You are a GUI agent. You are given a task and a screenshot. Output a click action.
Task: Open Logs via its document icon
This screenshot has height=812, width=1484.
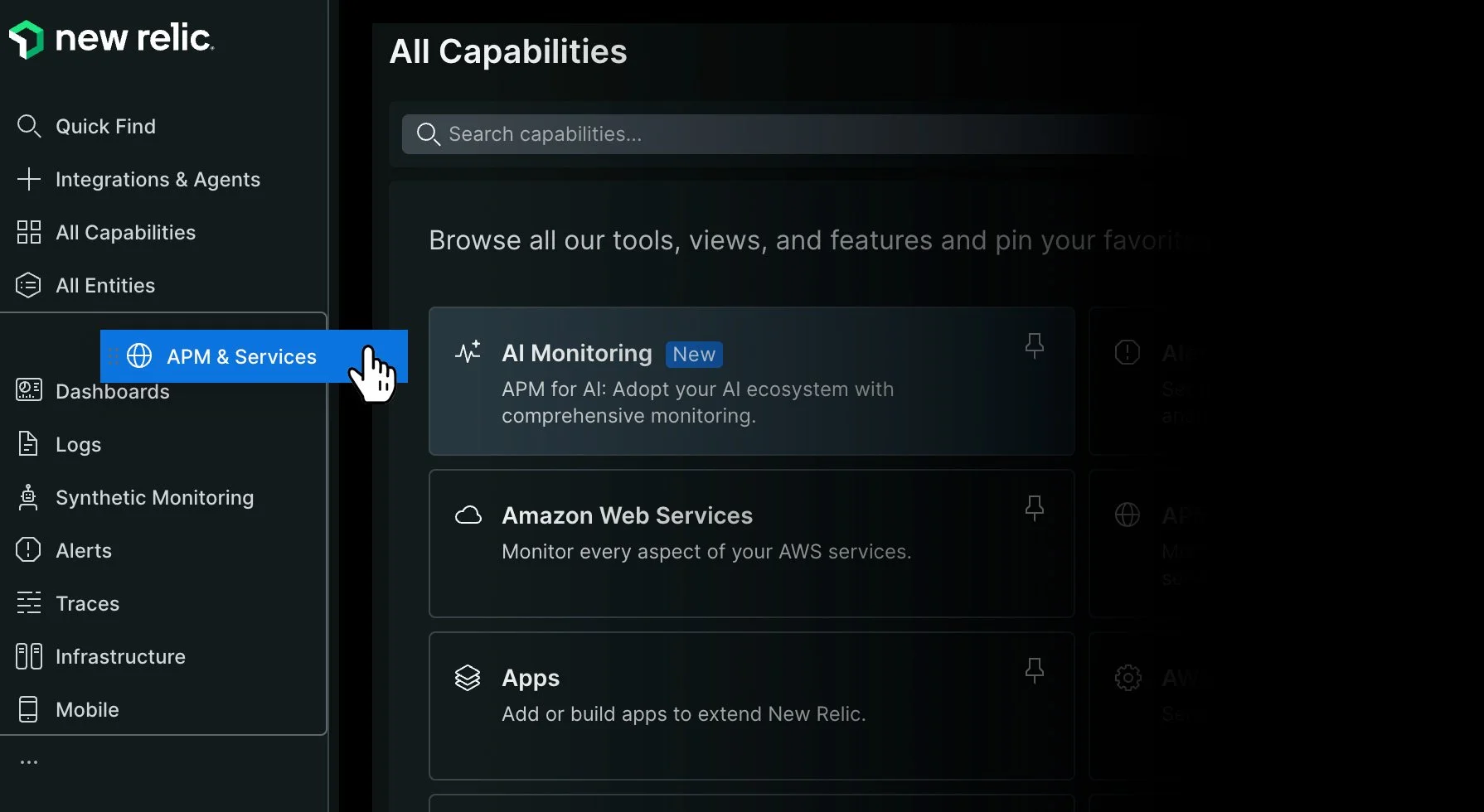click(29, 443)
